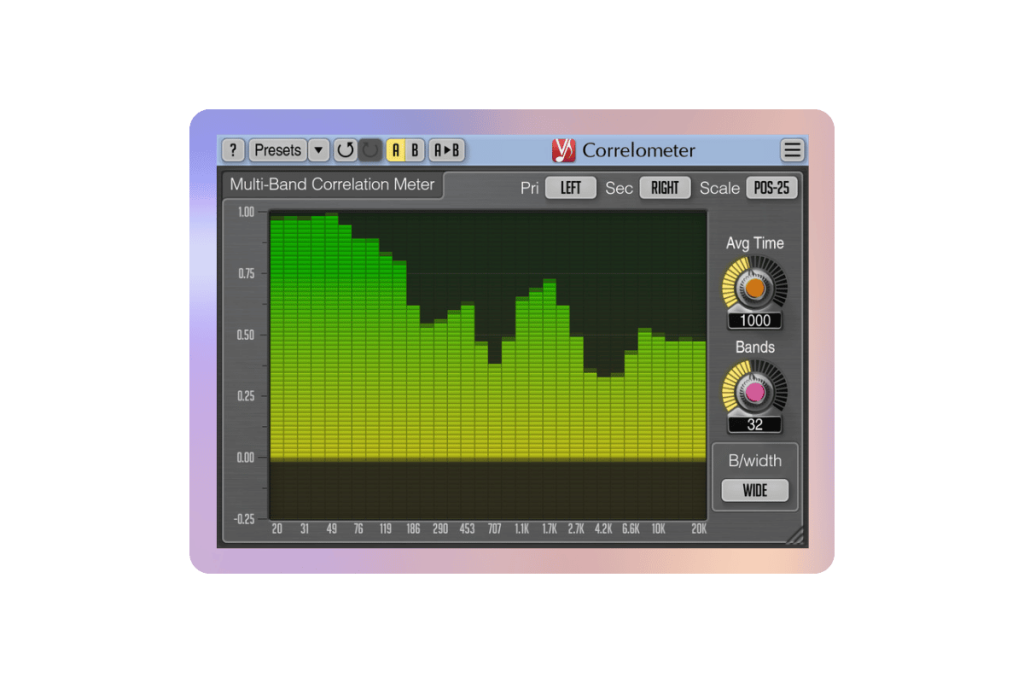Click the Bands knob

(755, 391)
